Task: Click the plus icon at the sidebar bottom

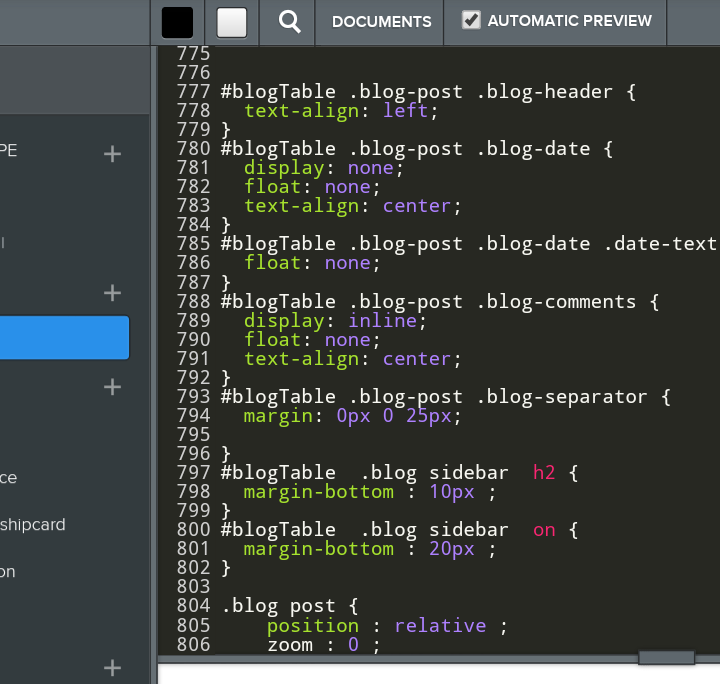Action: (x=113, y=667)
